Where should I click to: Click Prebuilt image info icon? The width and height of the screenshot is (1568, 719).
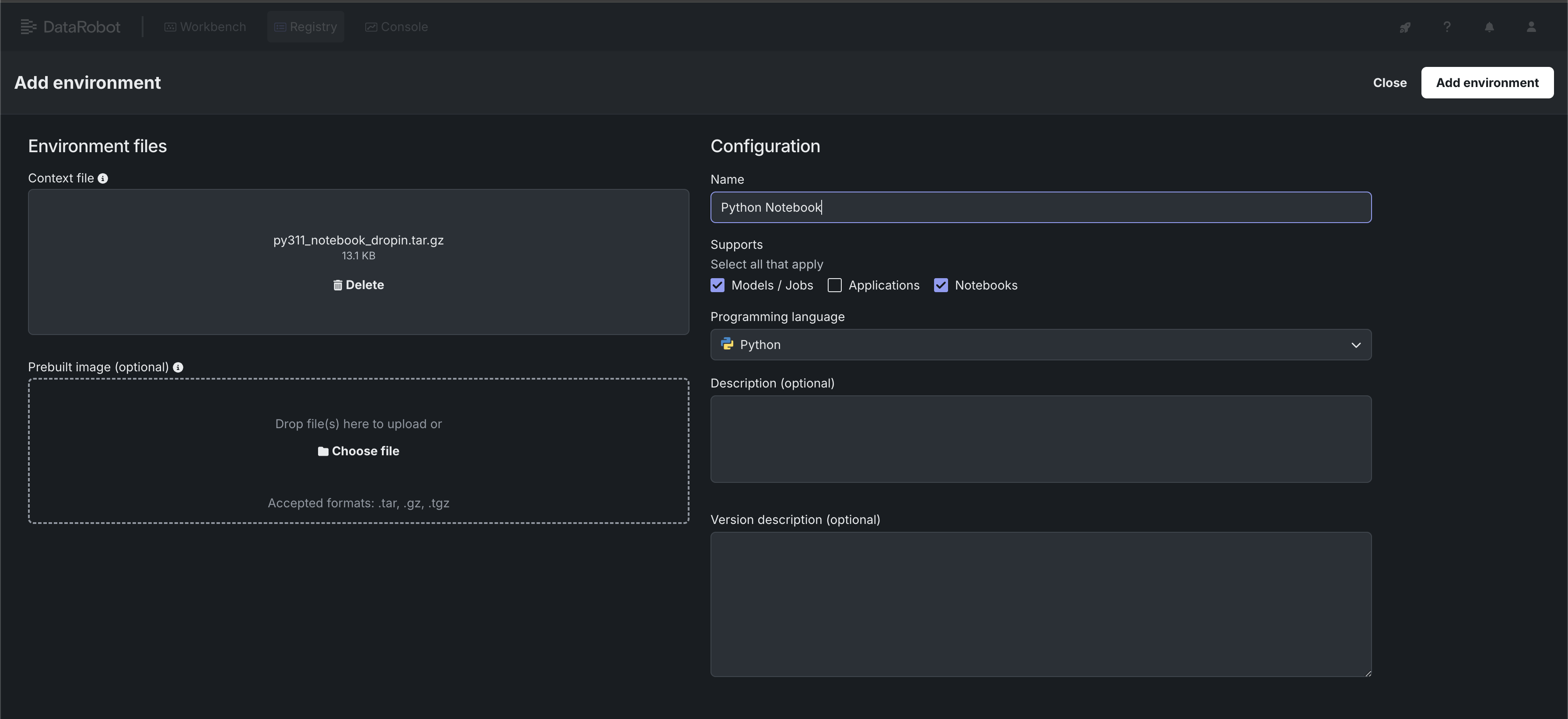tap(178, 367)
